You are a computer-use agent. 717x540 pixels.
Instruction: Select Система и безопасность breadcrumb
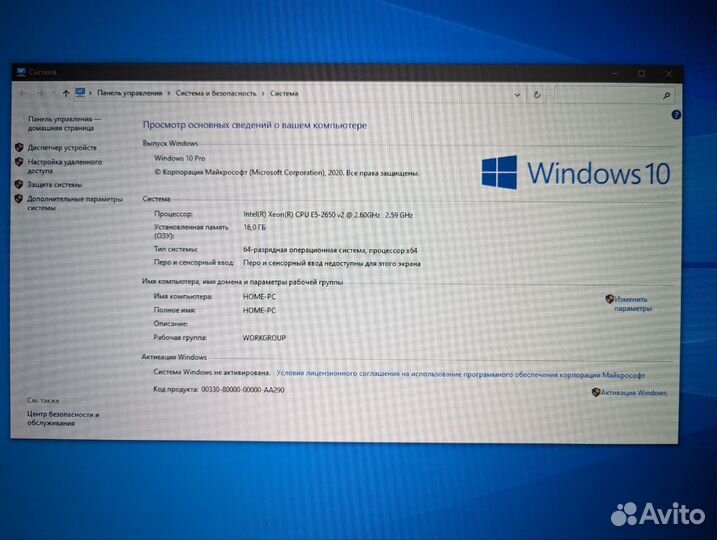(216, 93)
